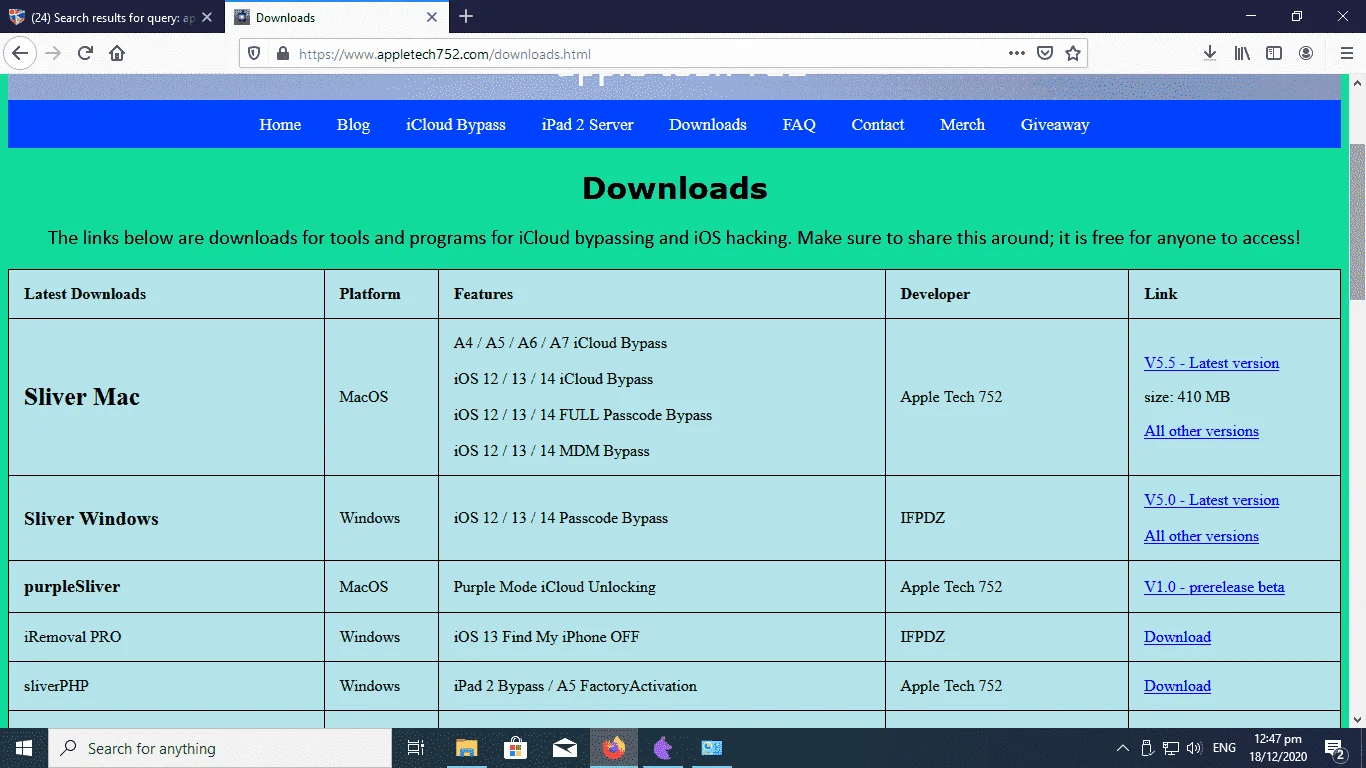The image size is (1366, 768).
Task: Switch to the Search results tab
Action: [x=112, y=17]
